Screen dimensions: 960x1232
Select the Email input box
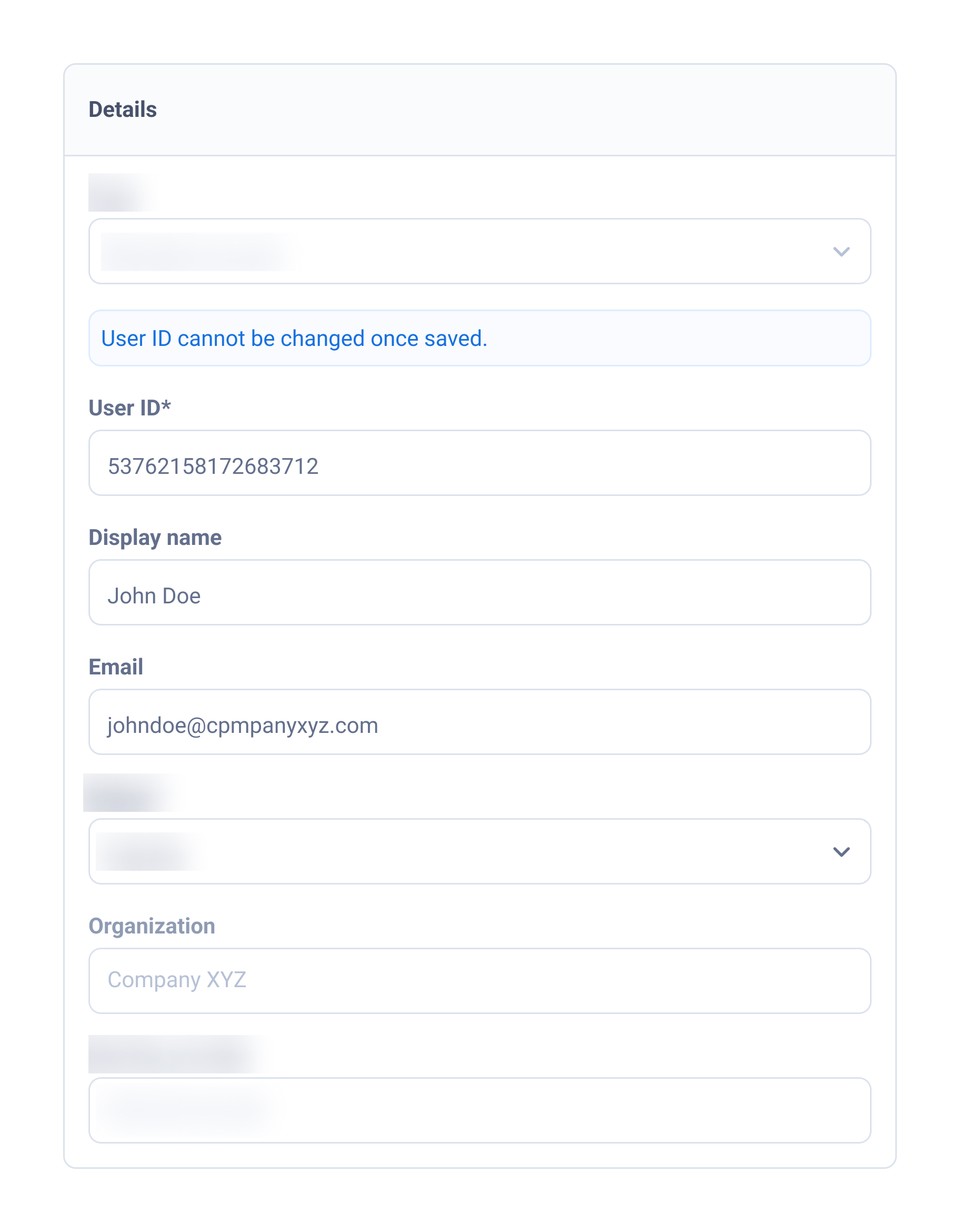[x=479, y=722]
